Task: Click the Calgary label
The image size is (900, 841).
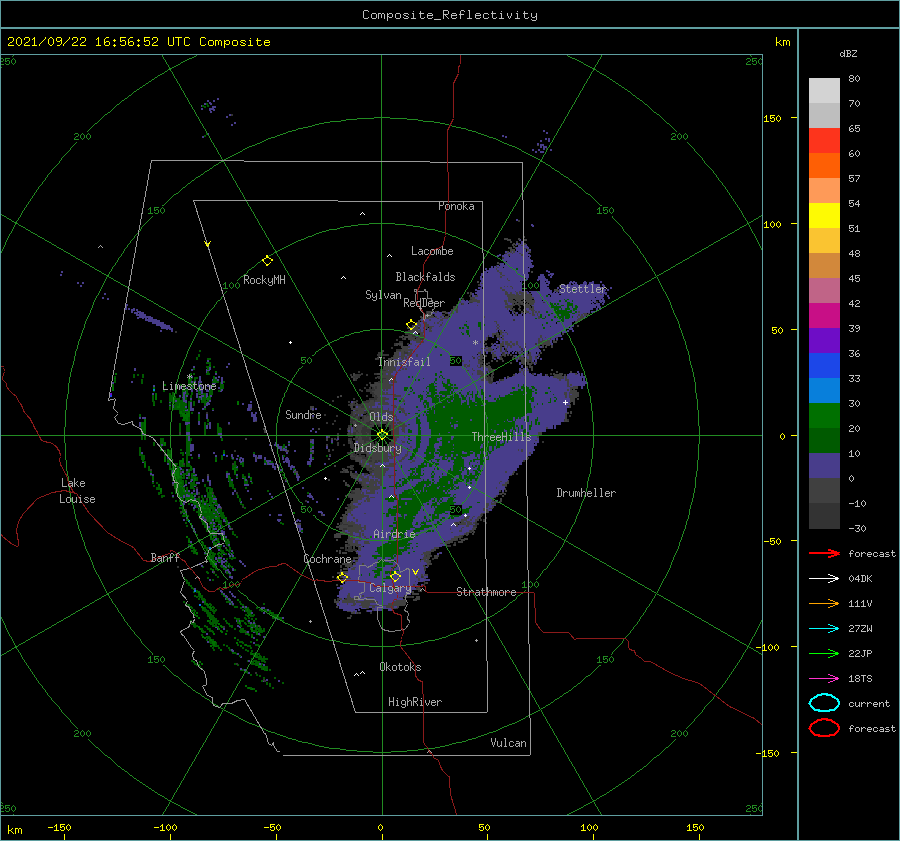Action: pos(390,588)
